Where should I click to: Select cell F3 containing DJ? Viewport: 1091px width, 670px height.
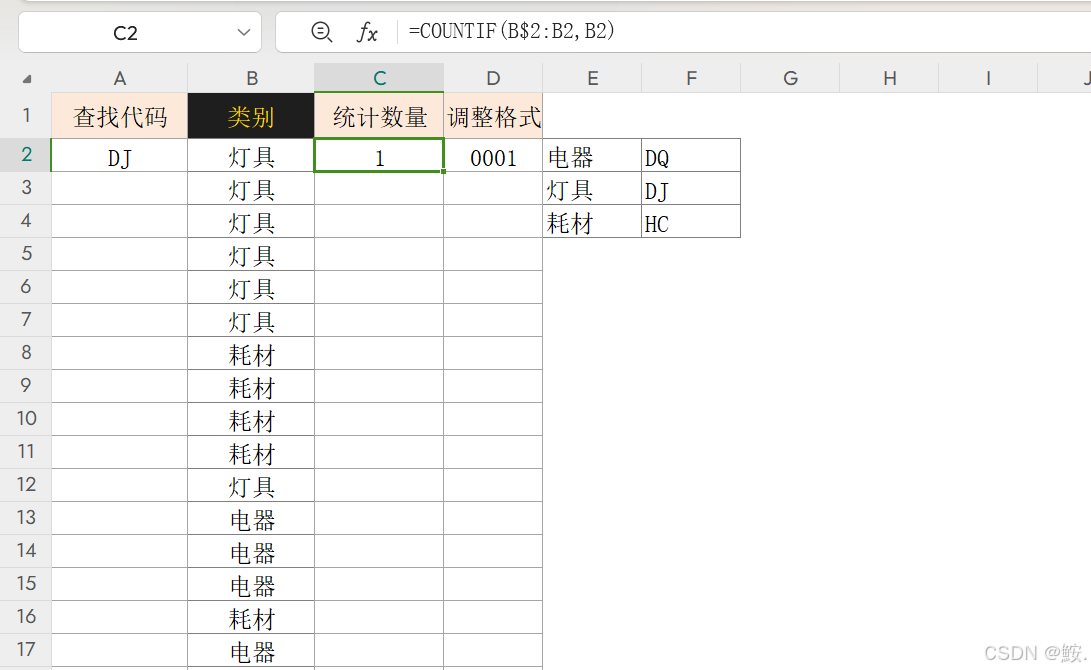(x=691, y=188)
